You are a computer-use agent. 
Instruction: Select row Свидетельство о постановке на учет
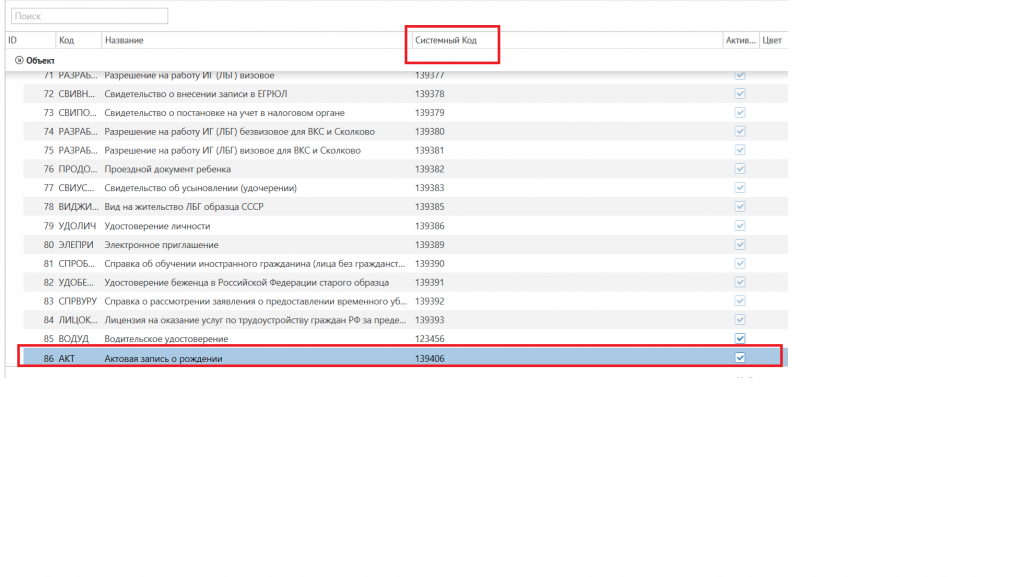point(405,113)
